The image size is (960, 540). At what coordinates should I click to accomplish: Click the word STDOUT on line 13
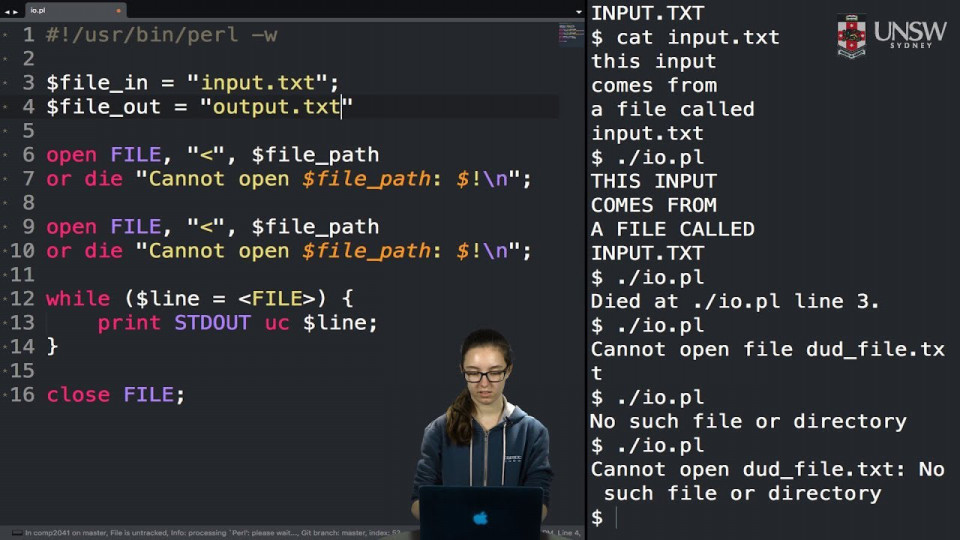(212, 323)
